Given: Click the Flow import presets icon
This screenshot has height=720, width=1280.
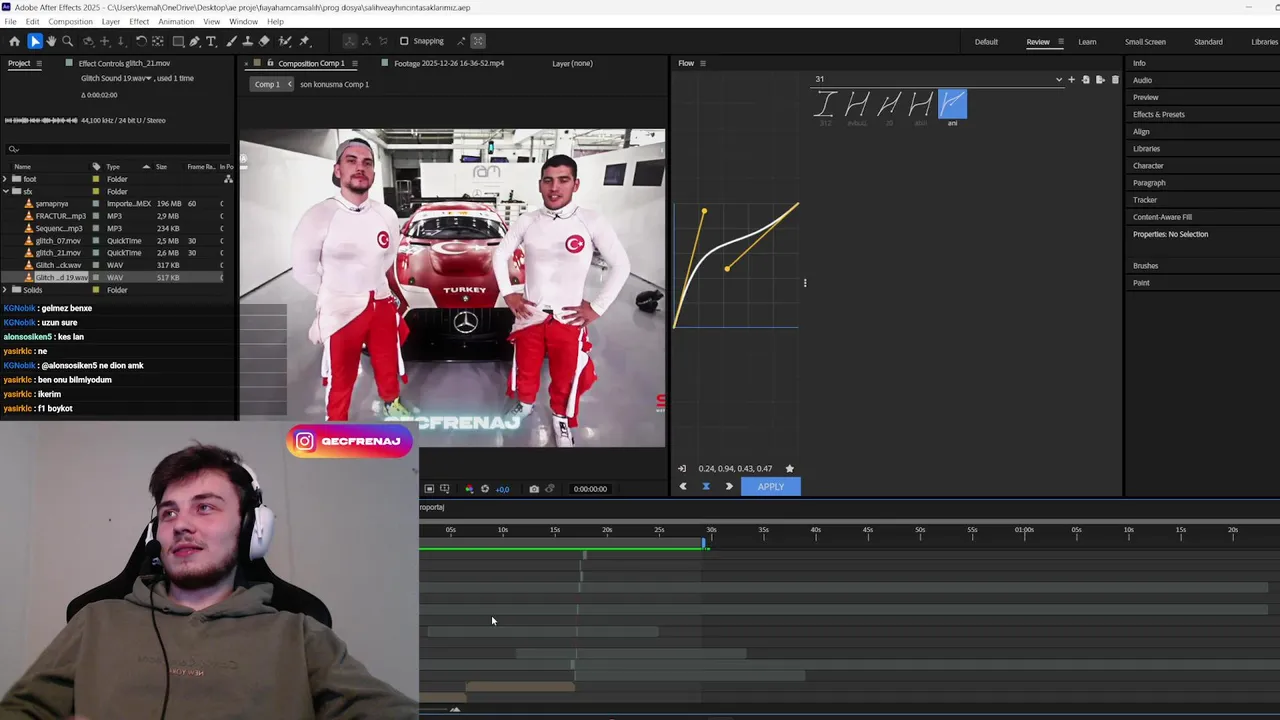Looking at the screenshot, I should (1086, 79).
